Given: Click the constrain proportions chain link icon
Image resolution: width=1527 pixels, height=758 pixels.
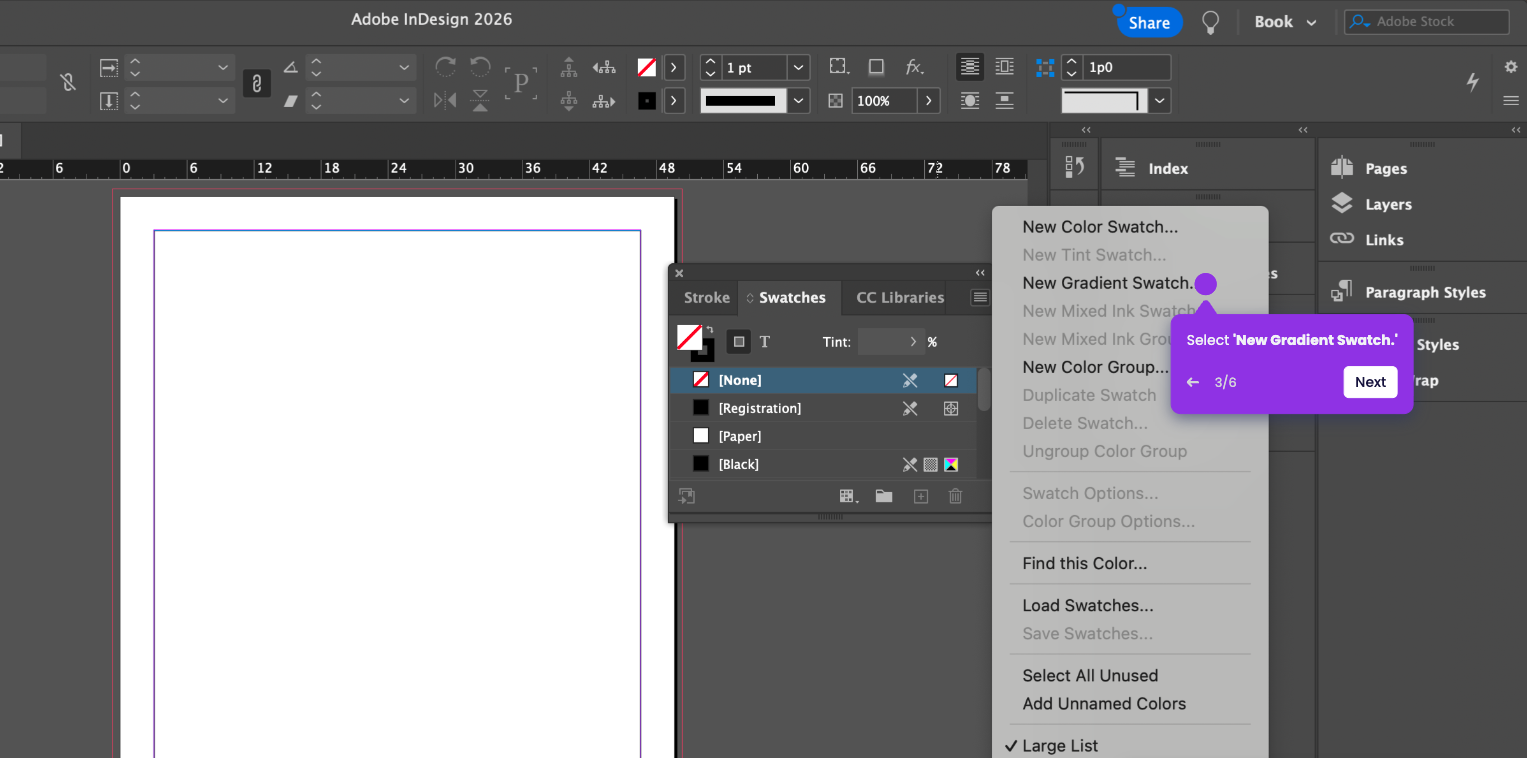Looking at the screenshot, I should [x=257, y=83].
